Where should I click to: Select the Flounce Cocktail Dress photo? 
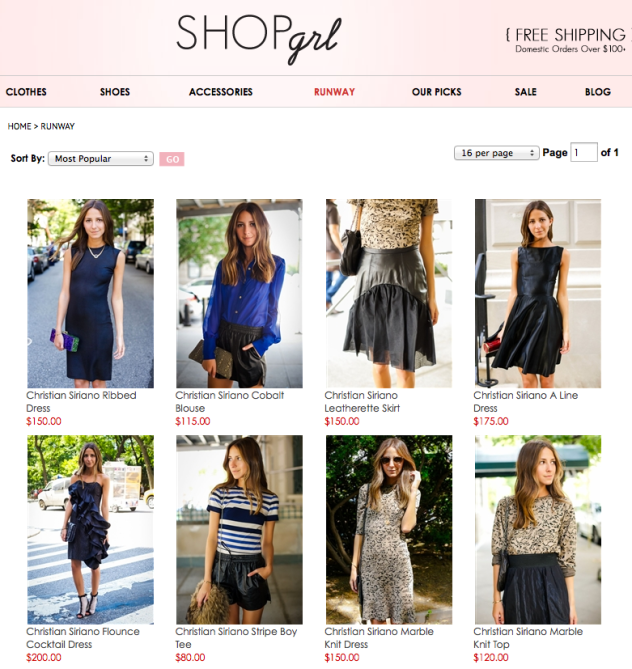click(90, 530)
